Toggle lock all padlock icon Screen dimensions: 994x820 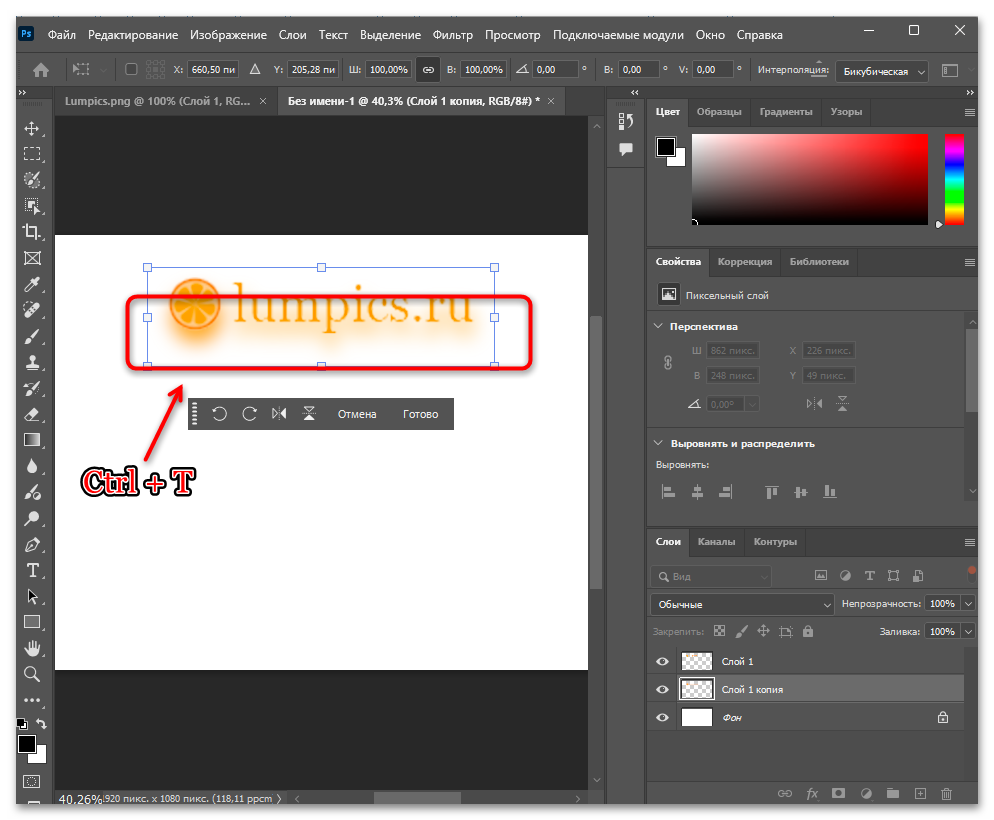tap(808, 631)
